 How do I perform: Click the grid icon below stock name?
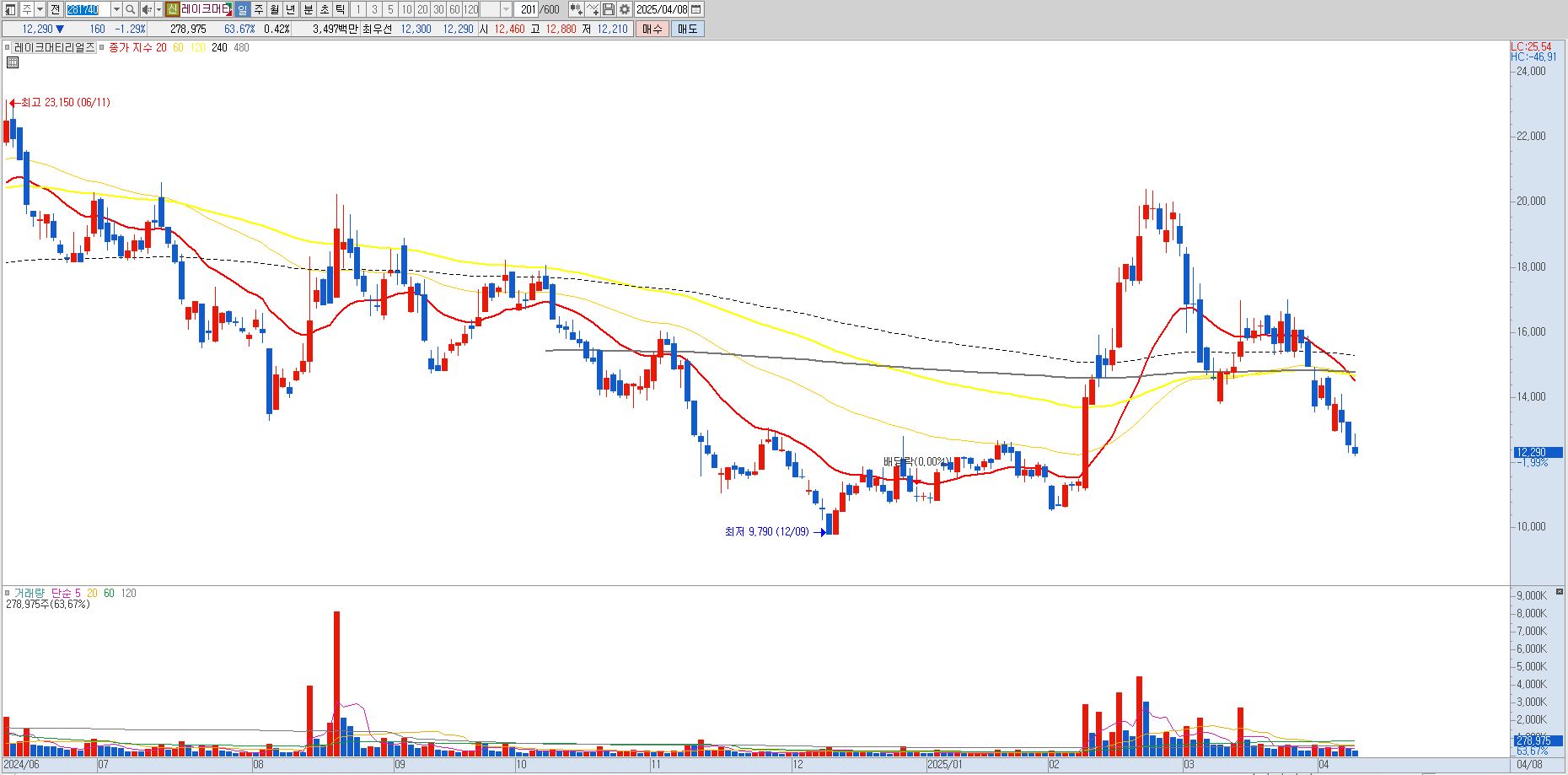(x=13, y=62)
